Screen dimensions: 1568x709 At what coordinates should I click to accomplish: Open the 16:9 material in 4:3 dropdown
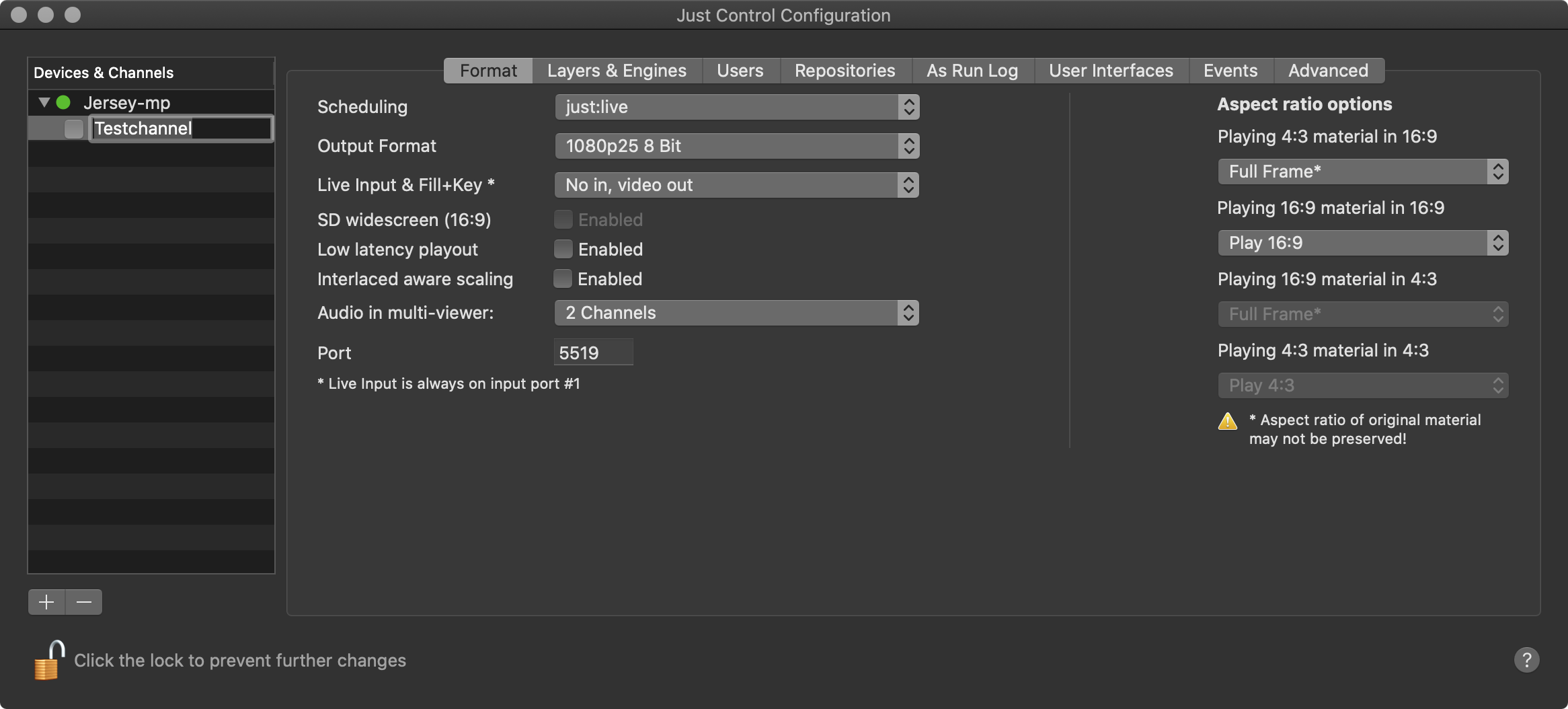(x=1363, y=314)
